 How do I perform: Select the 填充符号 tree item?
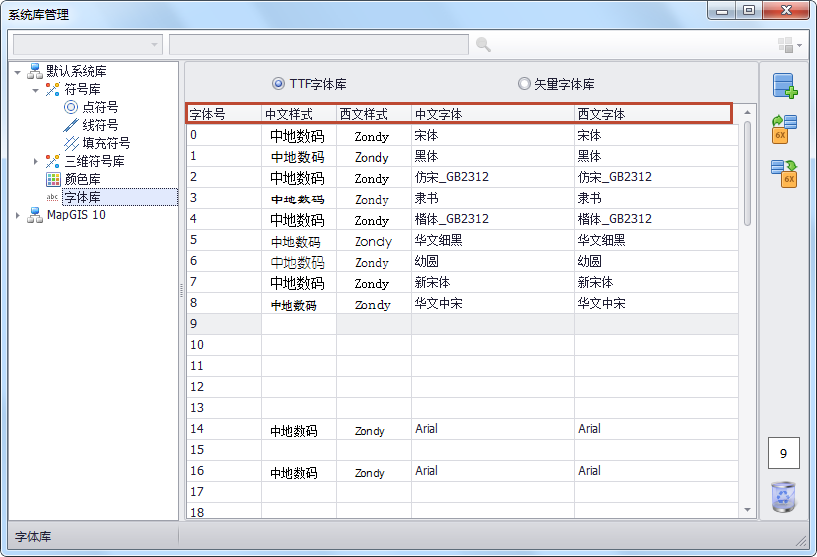point(105,143)
